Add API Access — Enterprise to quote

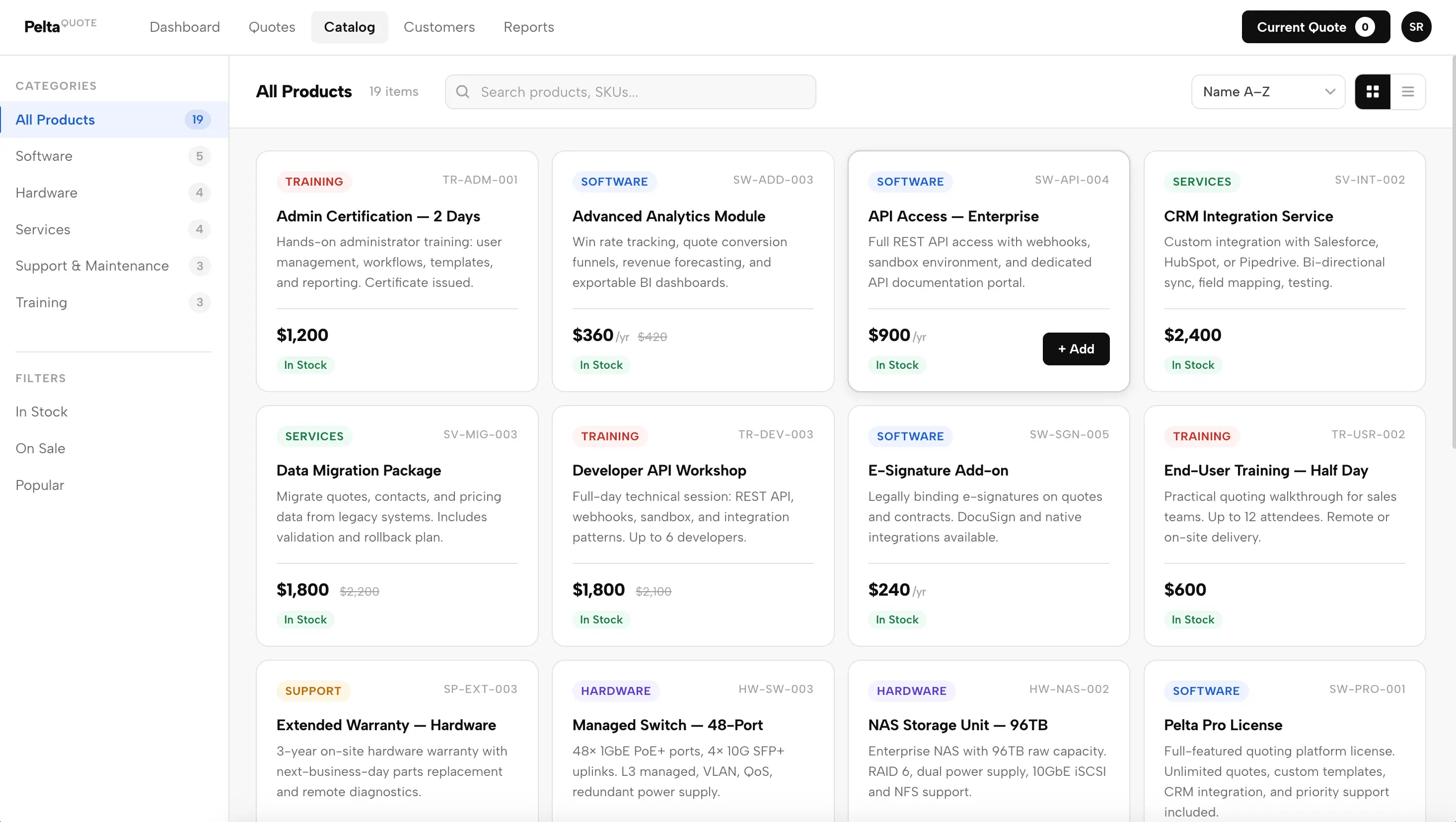(1076, 348)
